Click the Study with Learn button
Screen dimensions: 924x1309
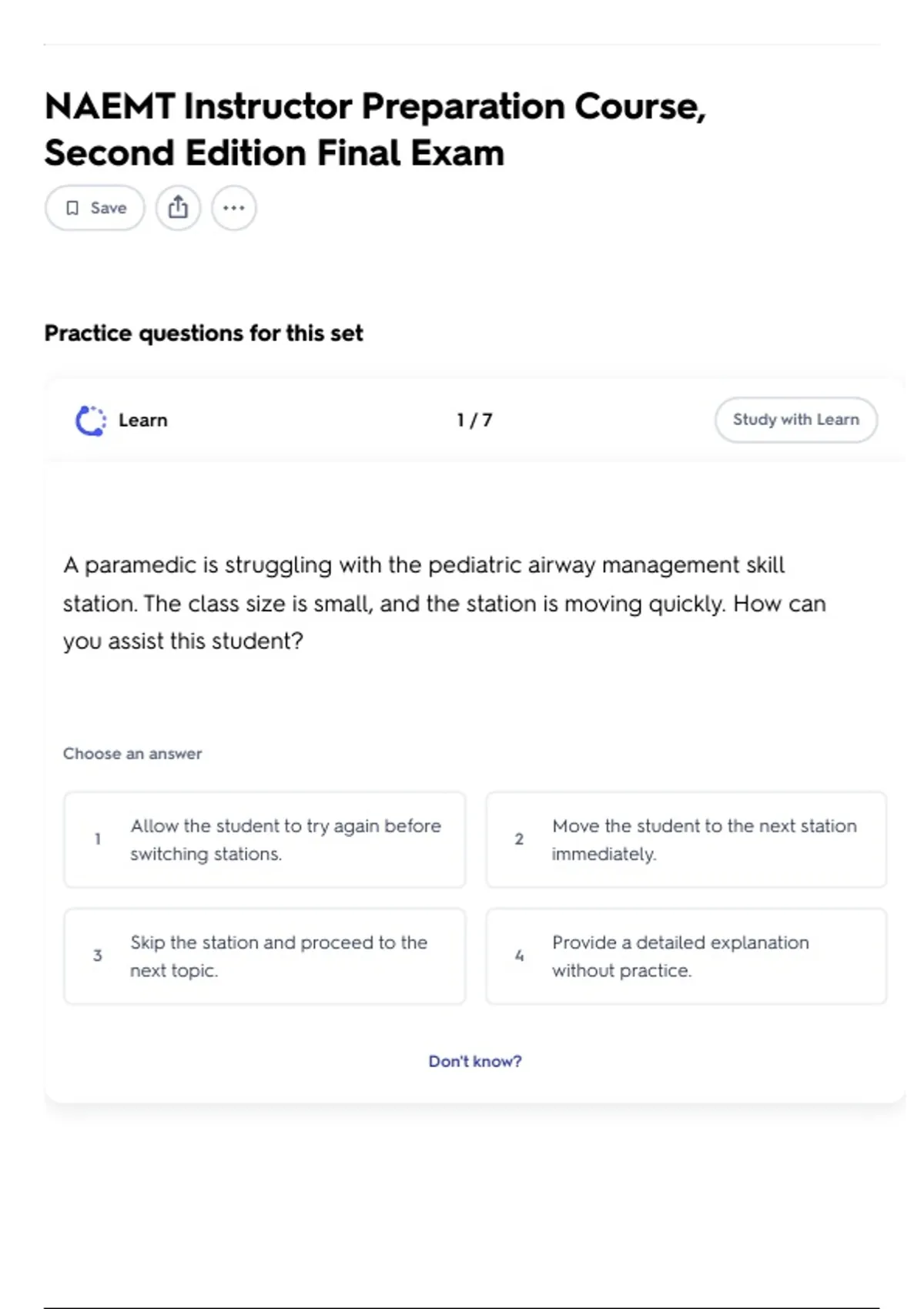[x=795, y=420]
